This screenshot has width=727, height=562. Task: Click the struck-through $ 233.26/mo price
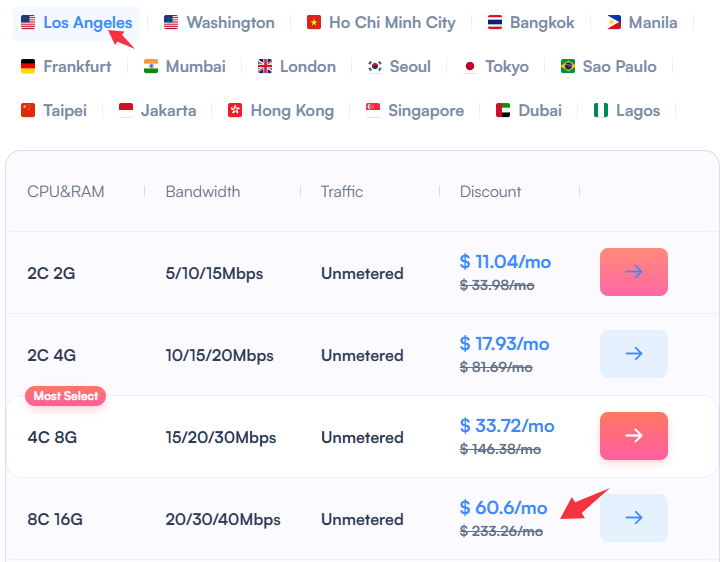(501, 531)
